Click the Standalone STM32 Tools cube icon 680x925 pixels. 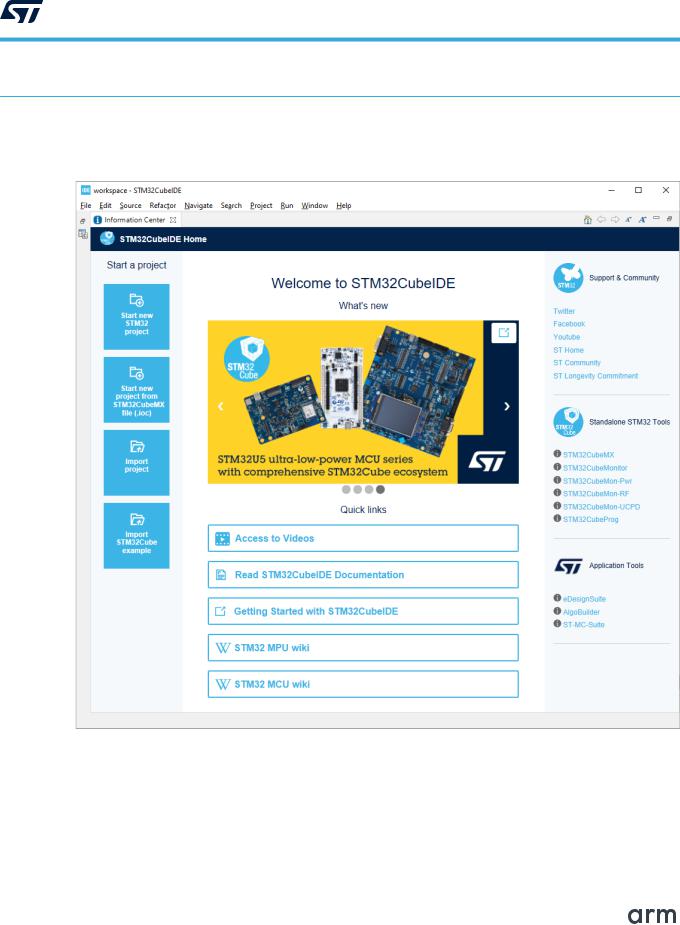[568, 422]
